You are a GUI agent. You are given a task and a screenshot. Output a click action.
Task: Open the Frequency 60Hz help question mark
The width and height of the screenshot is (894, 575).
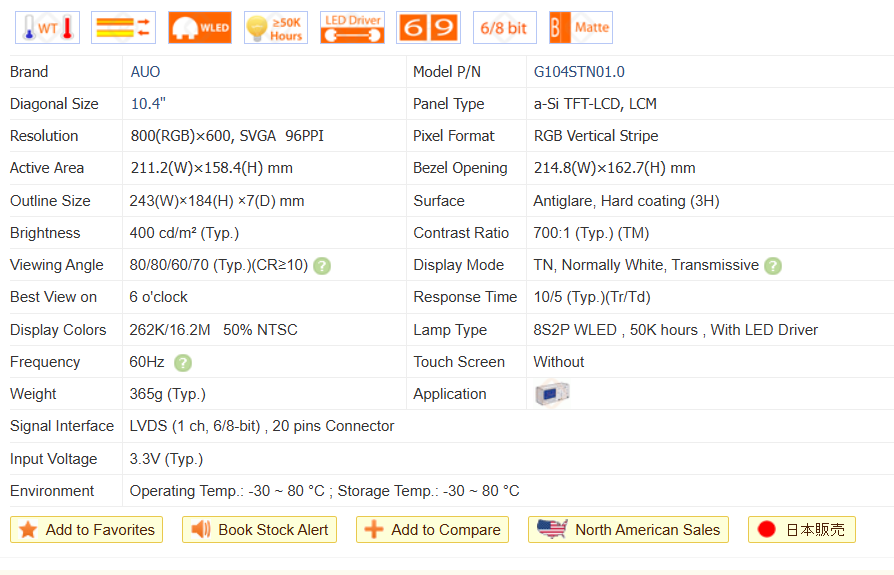click(183, 363)
